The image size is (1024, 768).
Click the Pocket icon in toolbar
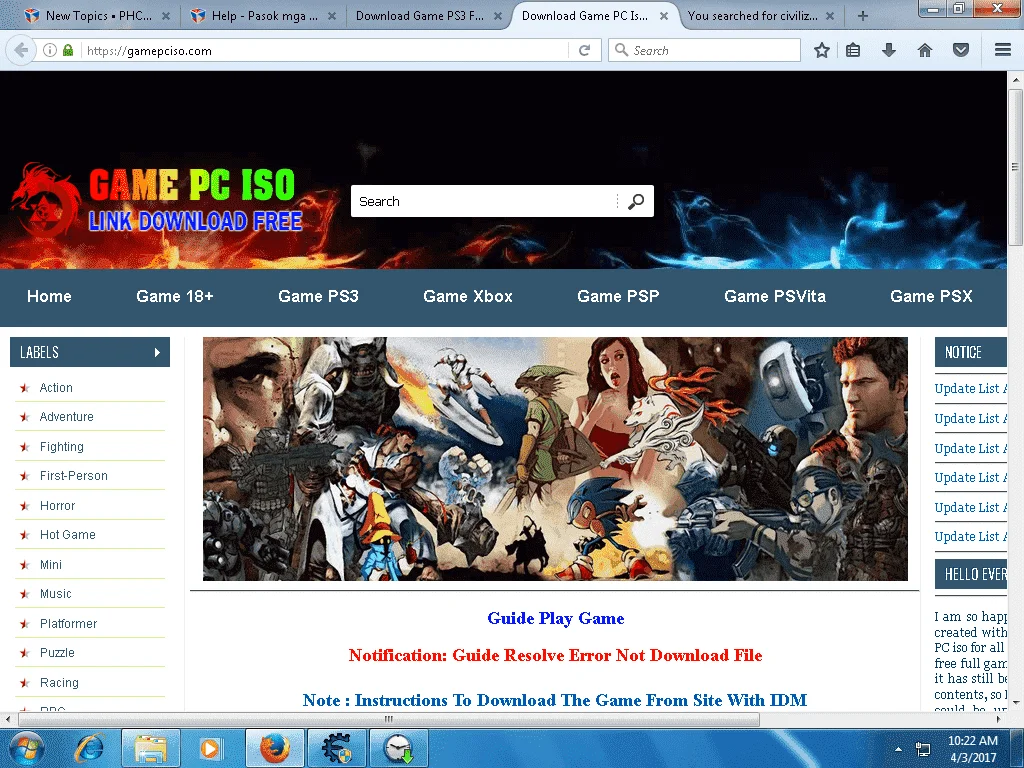pos(961,50)
